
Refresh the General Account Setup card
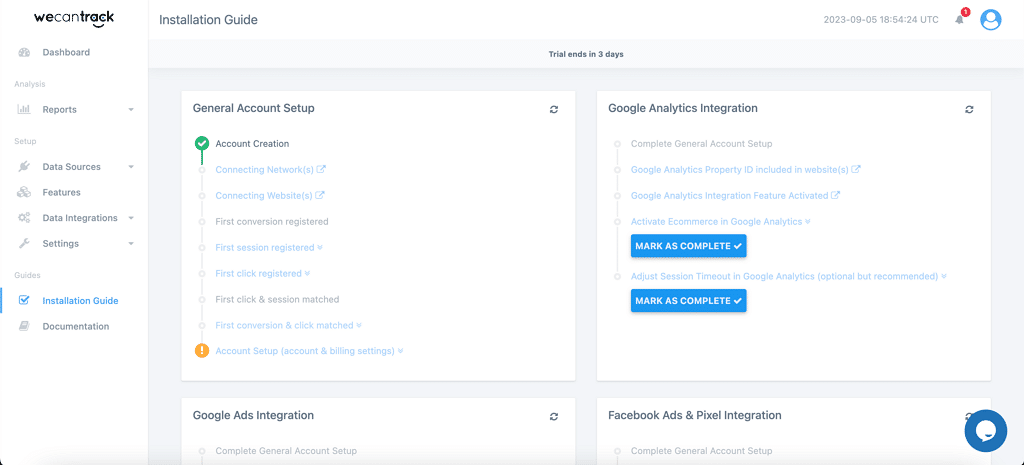pyautogui.click(x=554, y=109)
